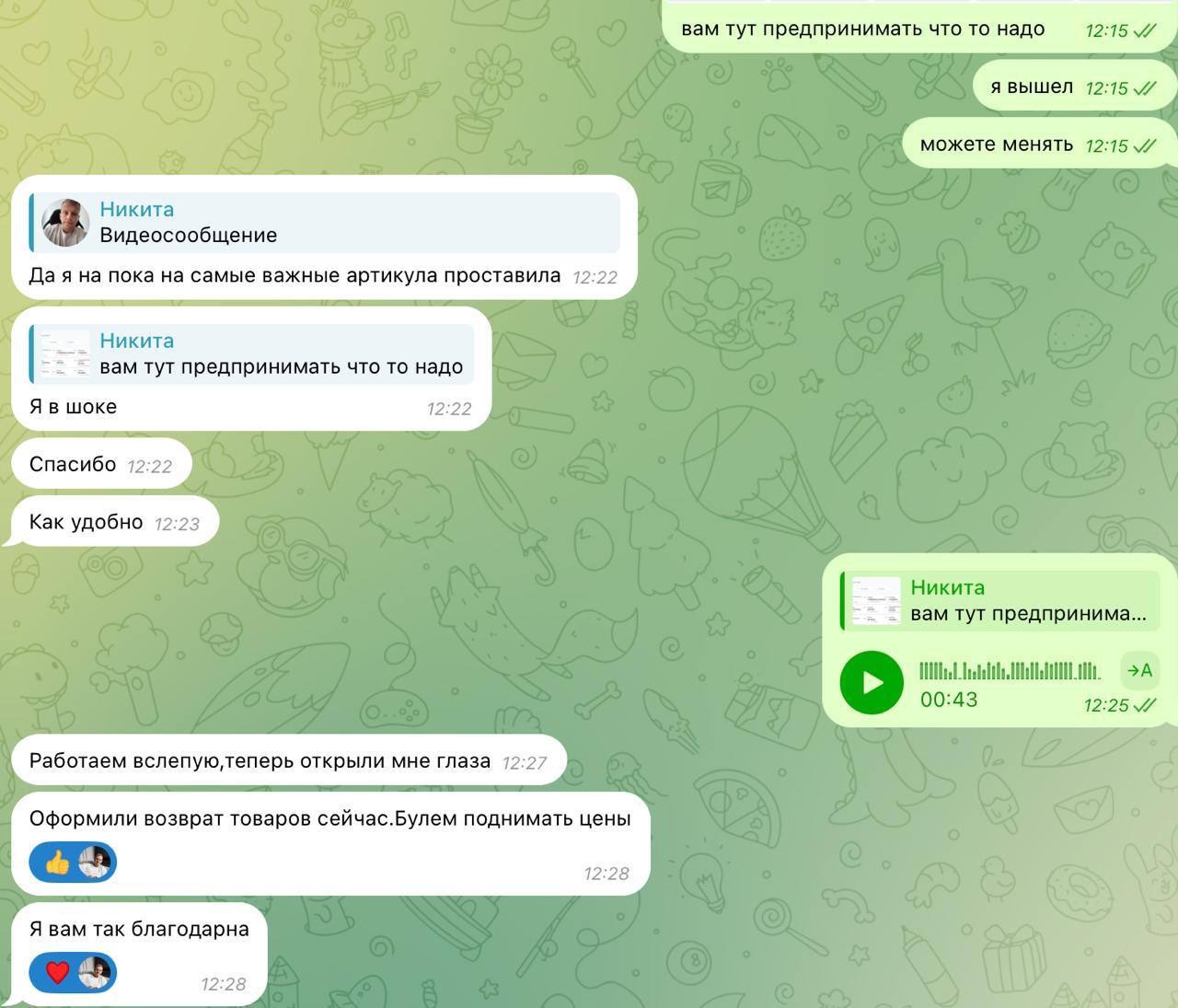
Task: Click the 'можете менять' sent message
Action: click(1039, 144)
